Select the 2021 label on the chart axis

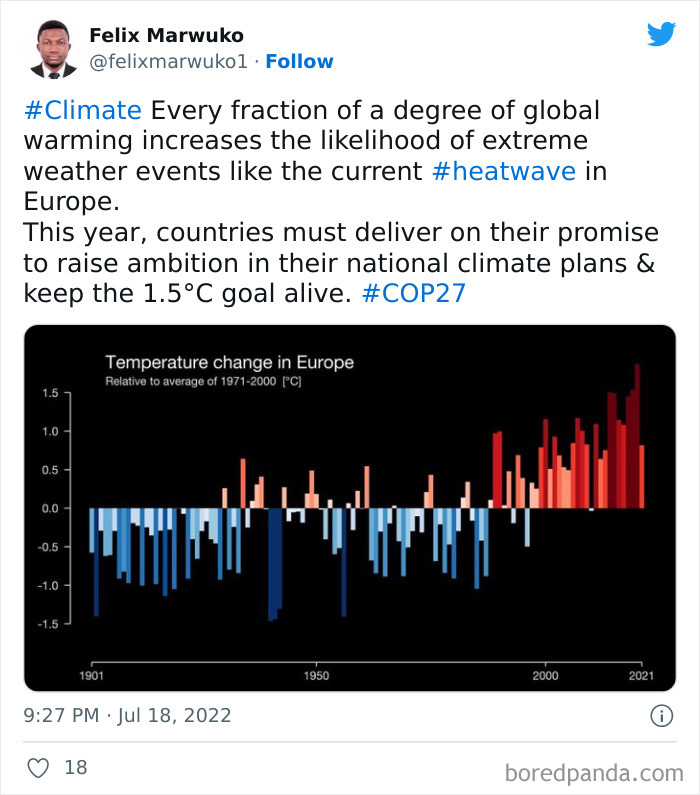640,676
